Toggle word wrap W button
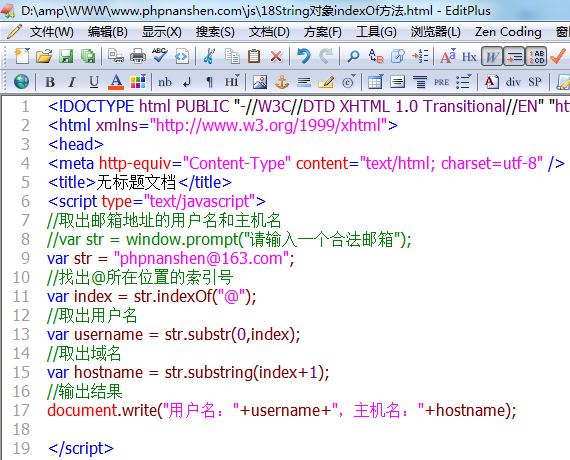Viewport: 570px width, 460px height. point(492,56)
